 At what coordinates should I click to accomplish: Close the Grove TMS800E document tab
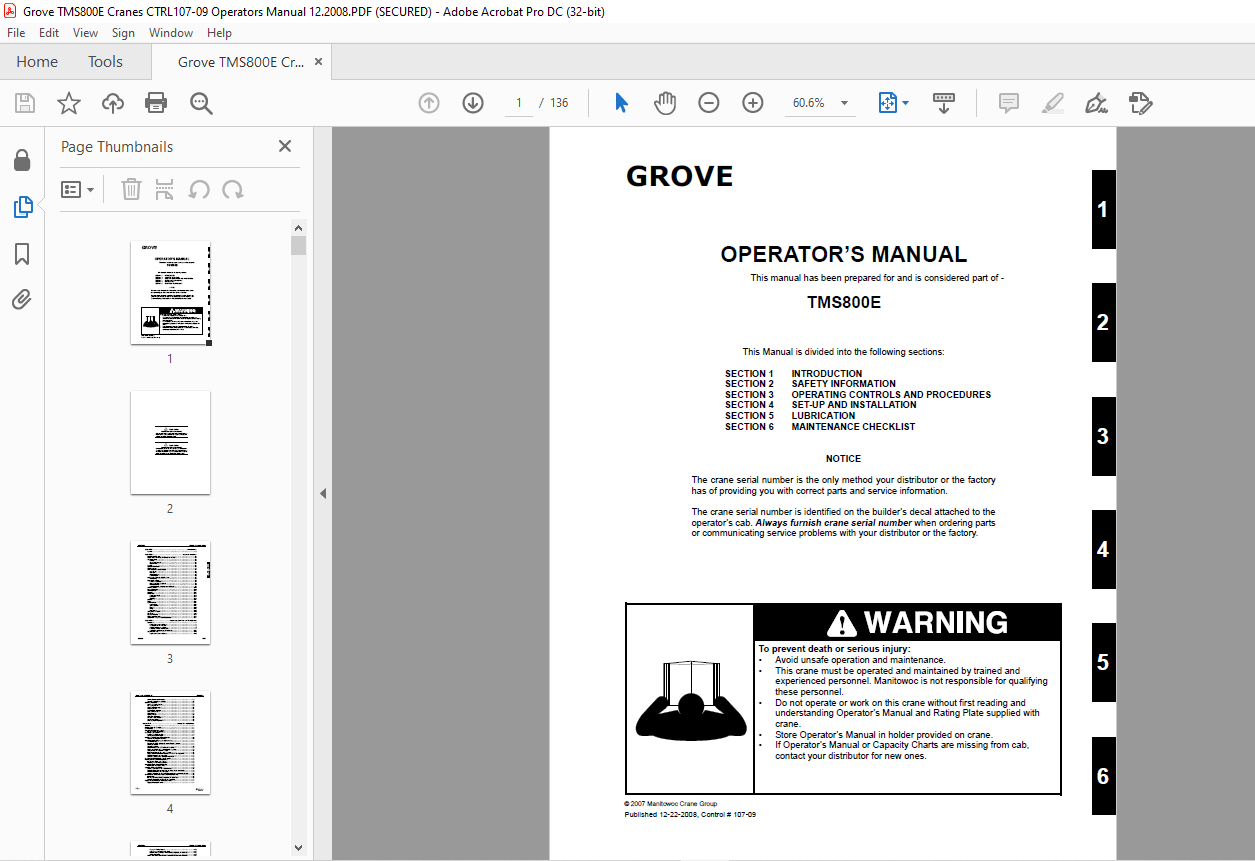tap(319, 62)
